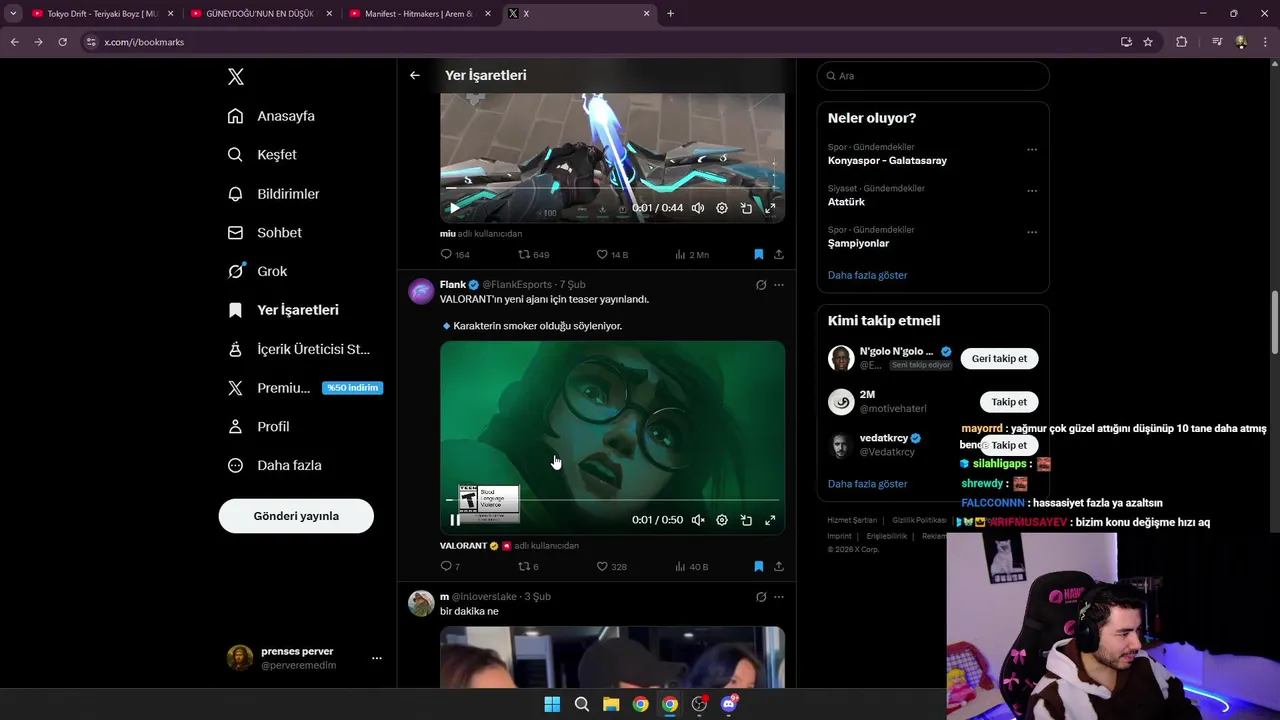Image resolution: width=1280 pixels, height=720 pixels.
Task: Open Grok action on inloverslake post
Action: click(761, 597)
